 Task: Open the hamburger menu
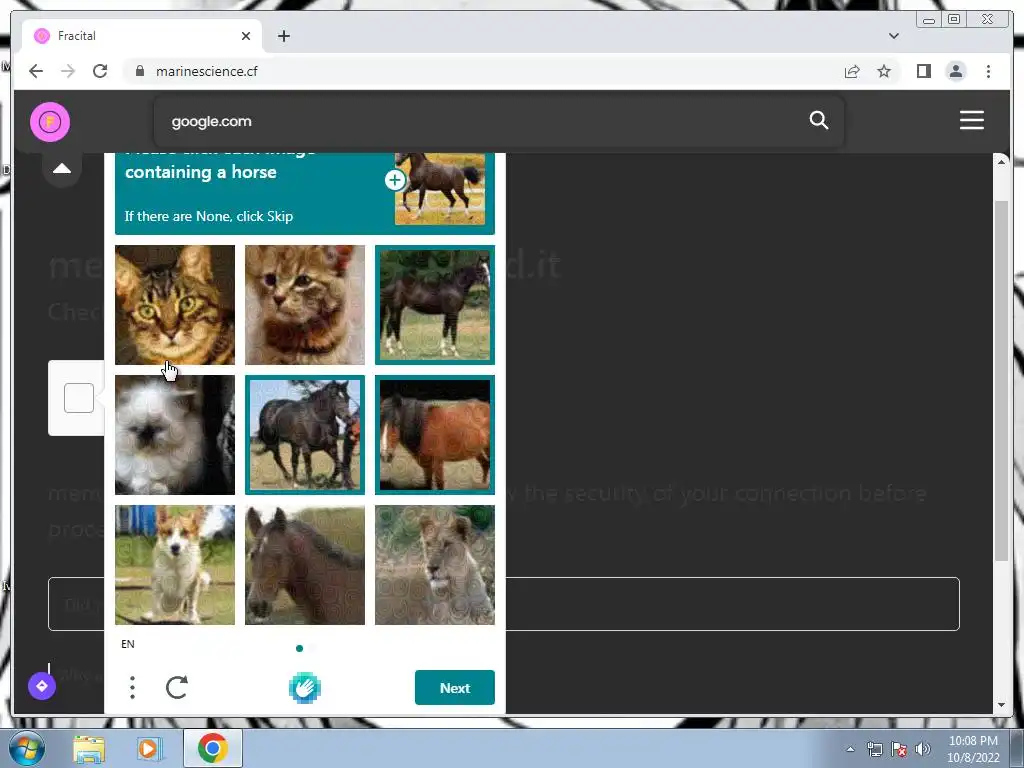coord(972,120)
